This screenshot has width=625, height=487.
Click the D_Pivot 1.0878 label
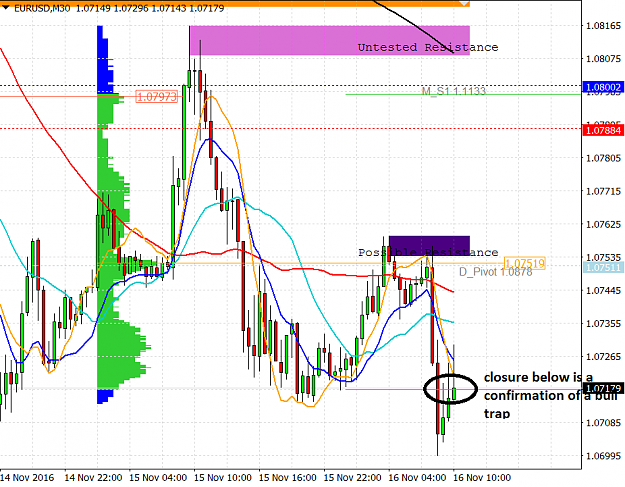coord(495,272)
